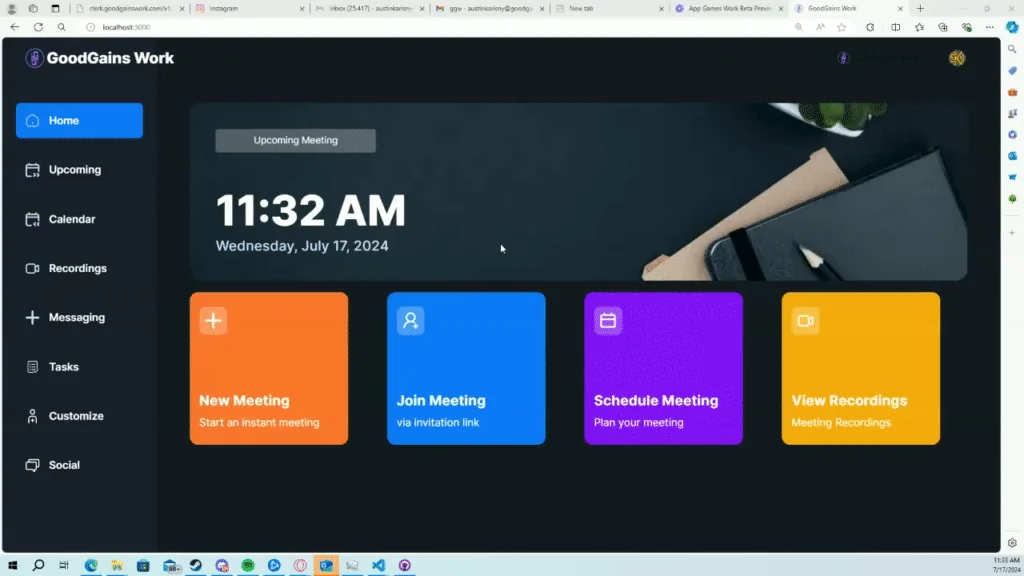Click the purple calendar icon on Schedule Meeting
The height and width of the screenshot is (576, 1024).
click(607, 321)
